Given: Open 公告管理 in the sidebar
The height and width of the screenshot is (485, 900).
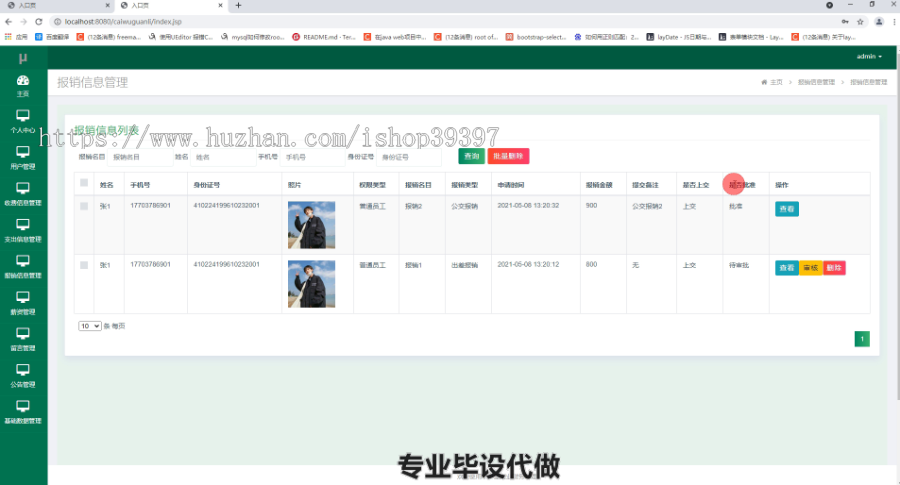Looking at the screenshot, I should tap(23, 375).
